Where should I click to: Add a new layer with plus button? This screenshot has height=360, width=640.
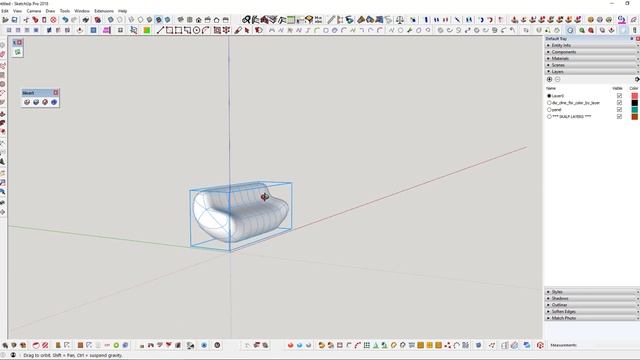pyautogui.click(x=549, y=80)
